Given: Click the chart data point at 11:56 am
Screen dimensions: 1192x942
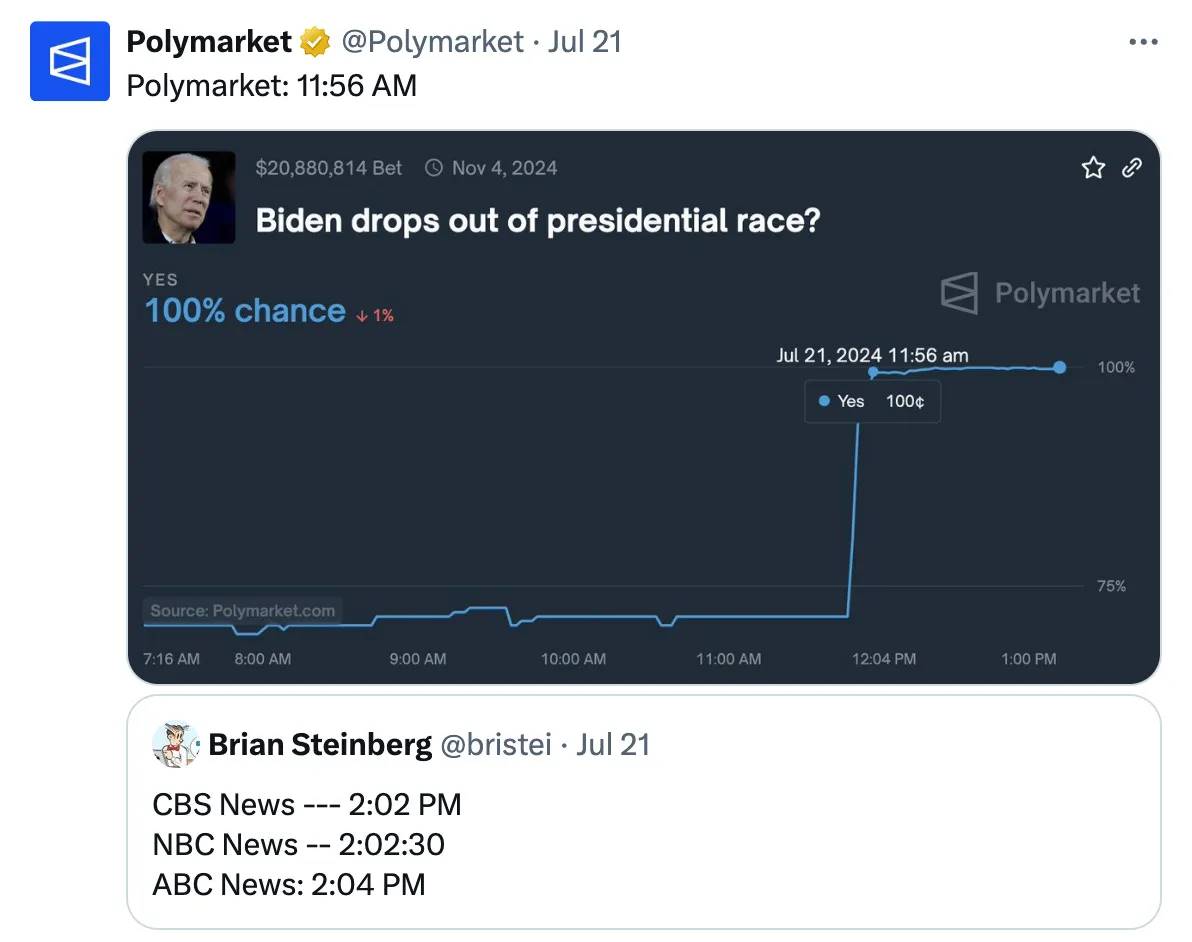Looking at the screenshot, I should point(873,372).
